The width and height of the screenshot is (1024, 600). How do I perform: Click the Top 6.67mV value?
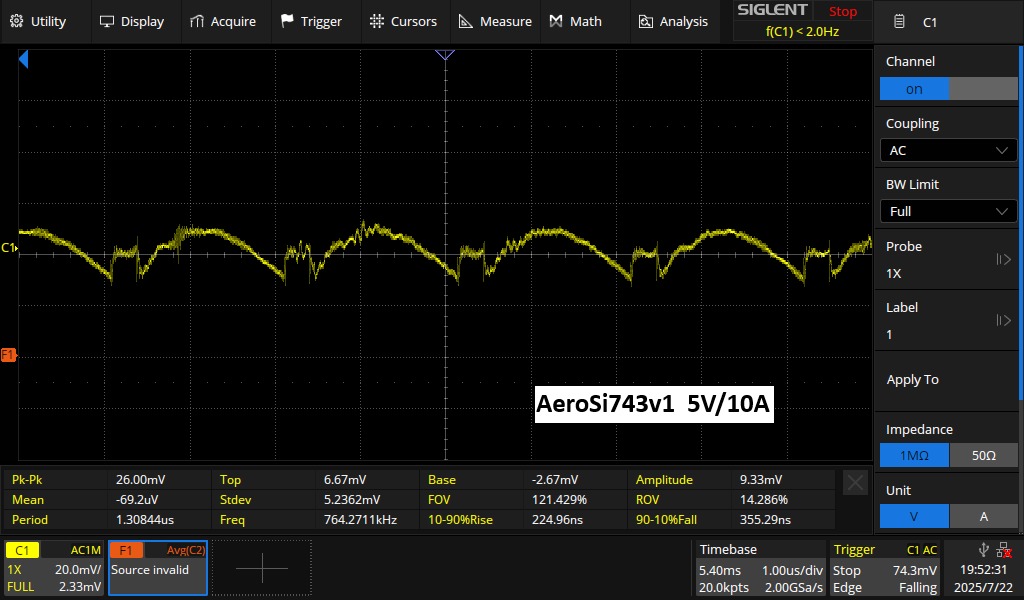pos(345,479)
